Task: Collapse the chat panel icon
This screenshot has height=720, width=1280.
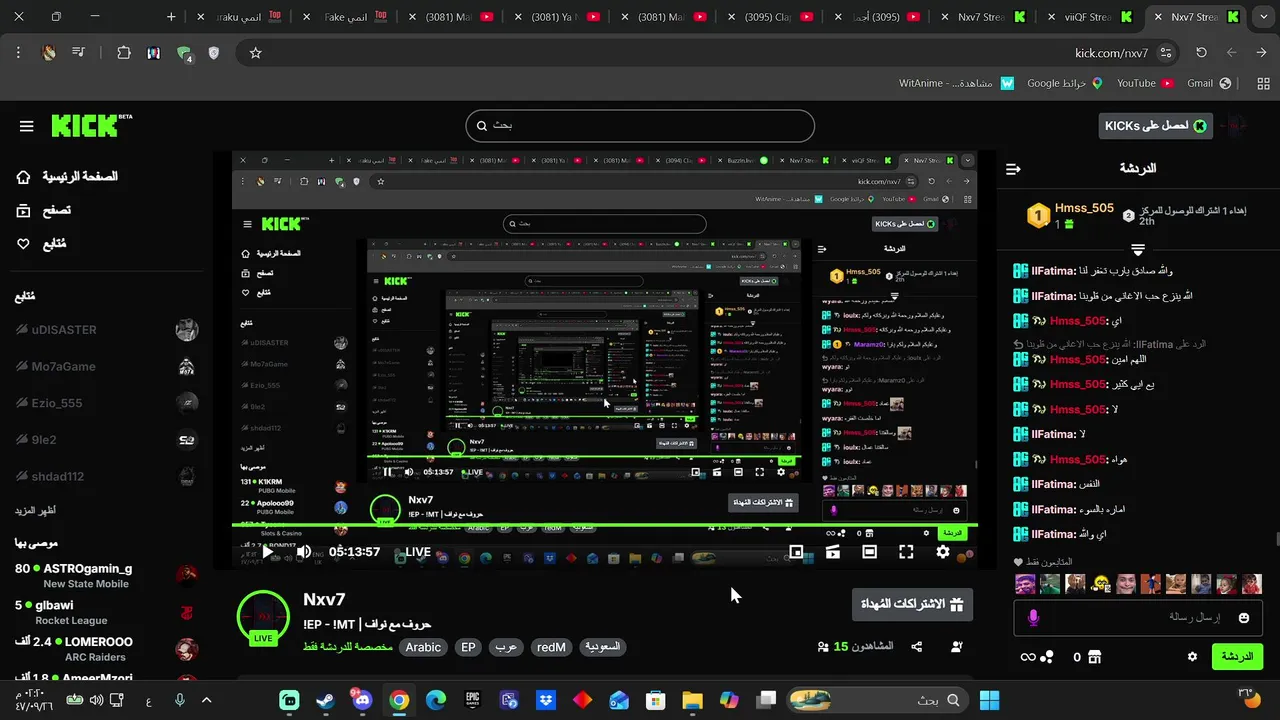Action: click(1013, 169)
